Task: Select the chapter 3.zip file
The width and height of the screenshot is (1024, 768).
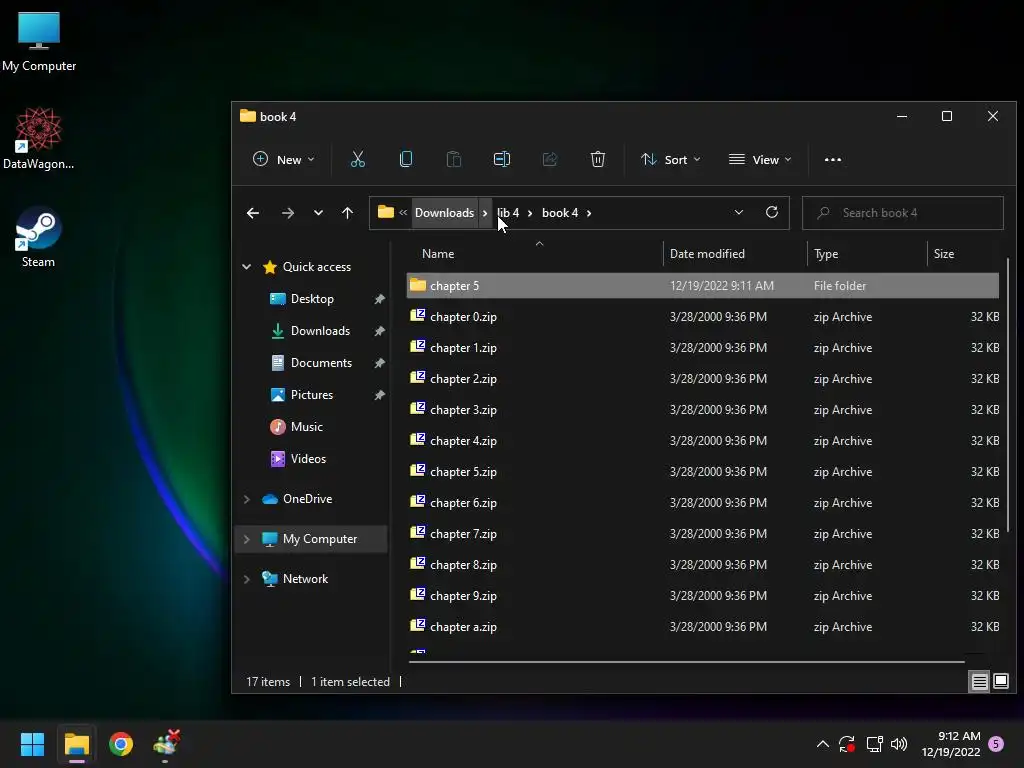Action: [x=703, y=410]
